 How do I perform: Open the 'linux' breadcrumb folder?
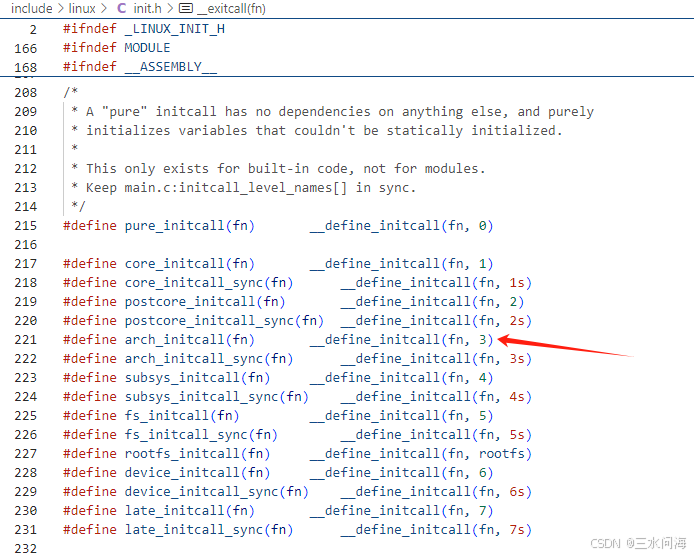pyautogui.click(x=82, y=8)
